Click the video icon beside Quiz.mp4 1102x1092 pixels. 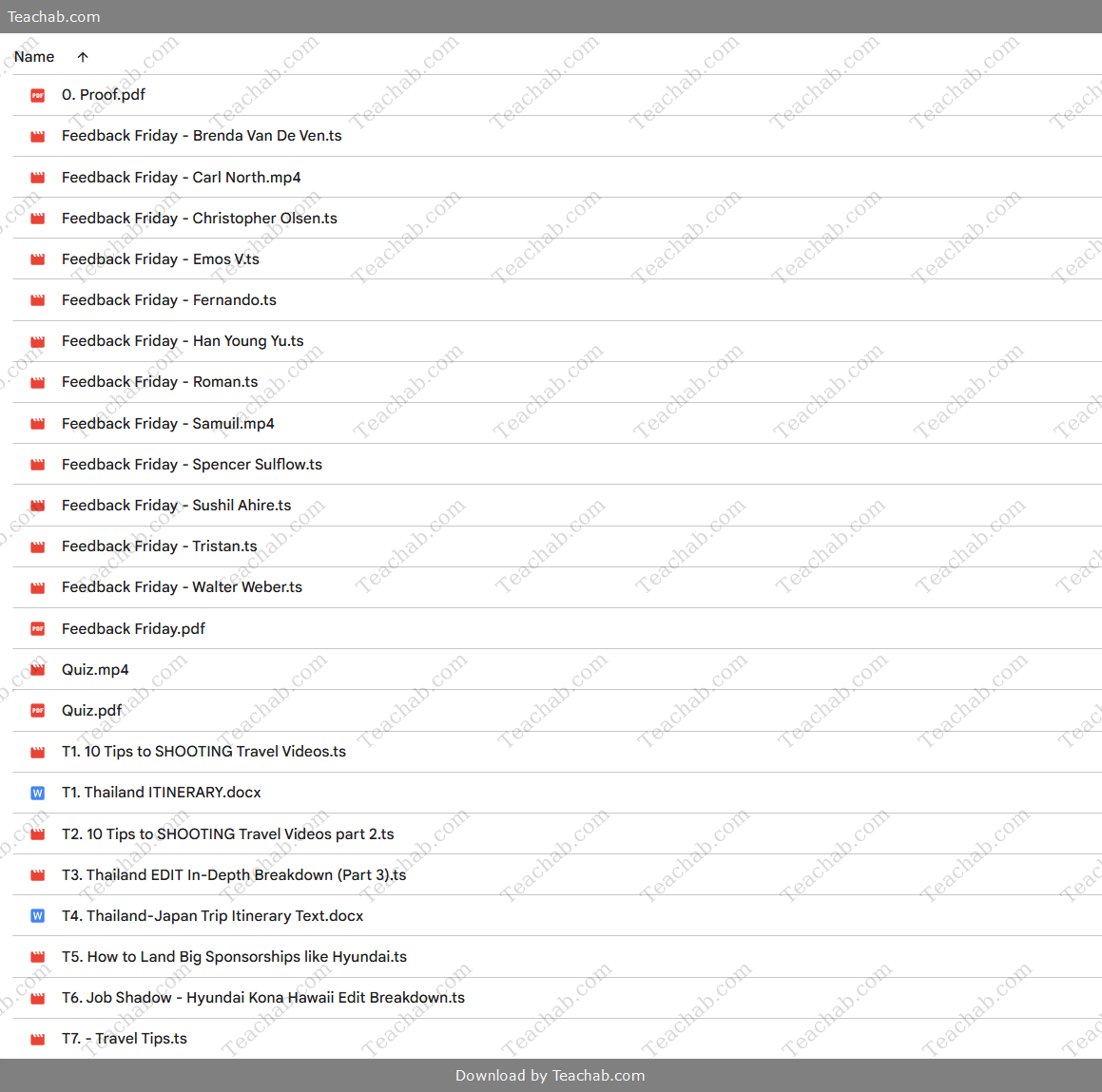(38, 670)
